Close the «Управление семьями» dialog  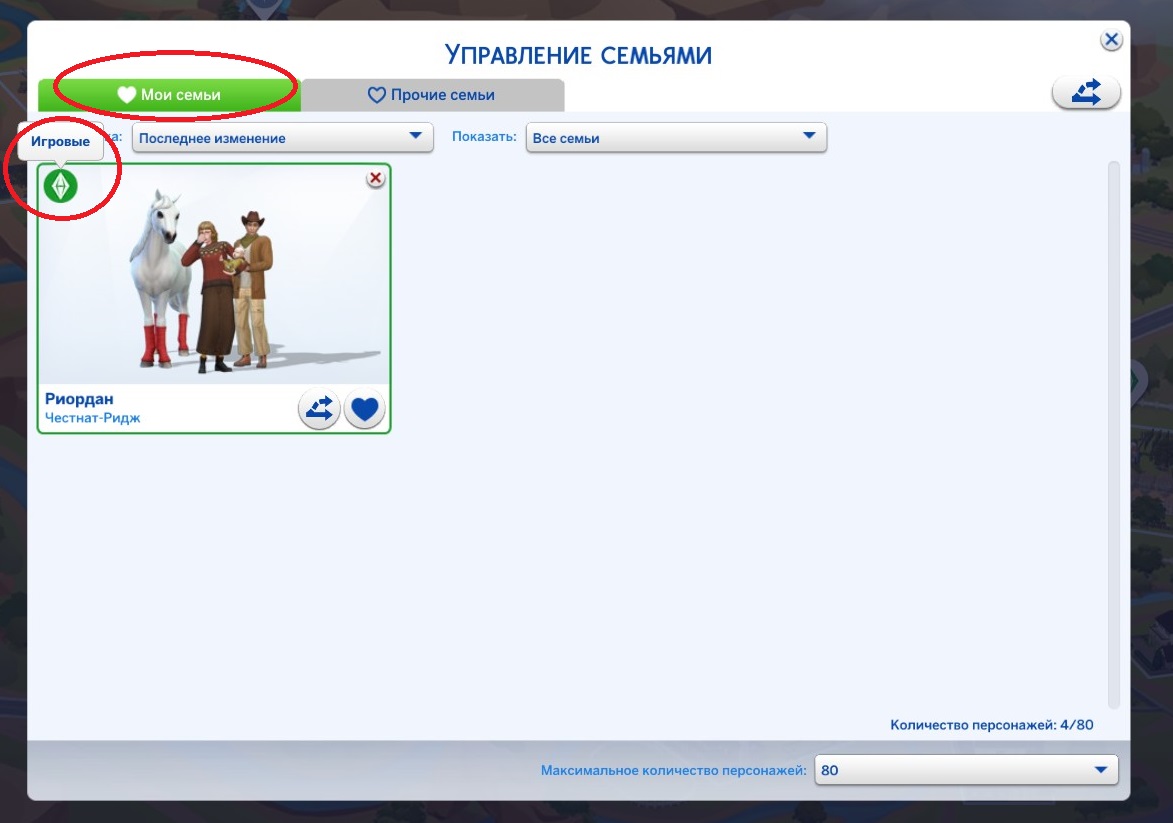(1111, 40)
